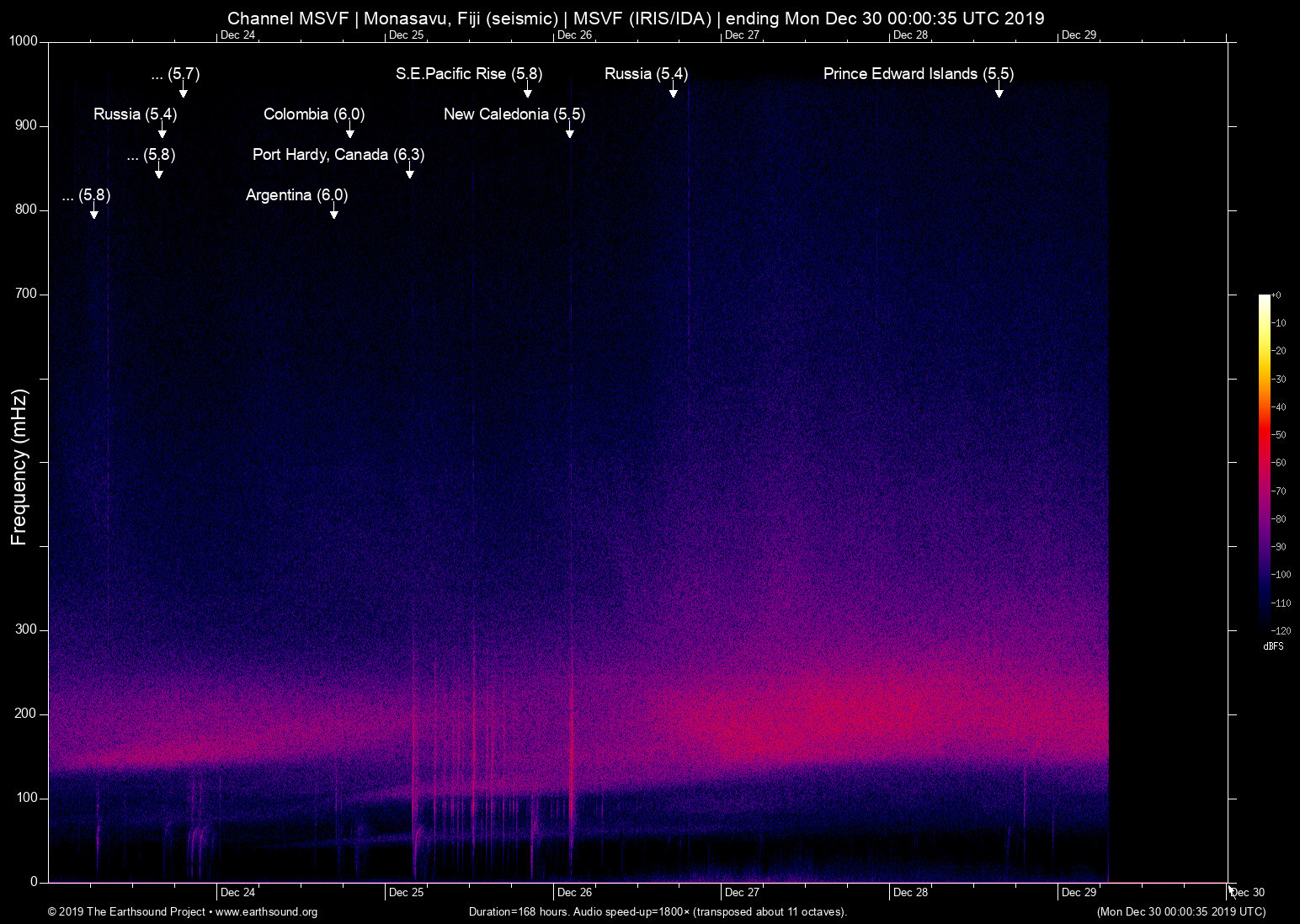Select the Russia (5.4) label after Dec 26
The width and height of the screenshot is (1300, 924).
click(x=647, y=74)
